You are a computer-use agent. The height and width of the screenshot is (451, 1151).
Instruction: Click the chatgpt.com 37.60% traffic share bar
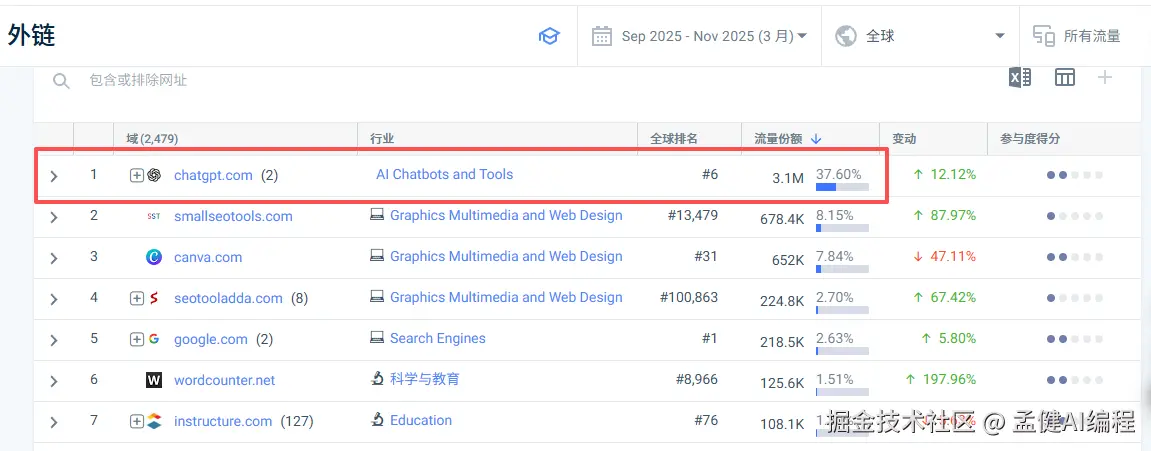click(x=841, y=187)
